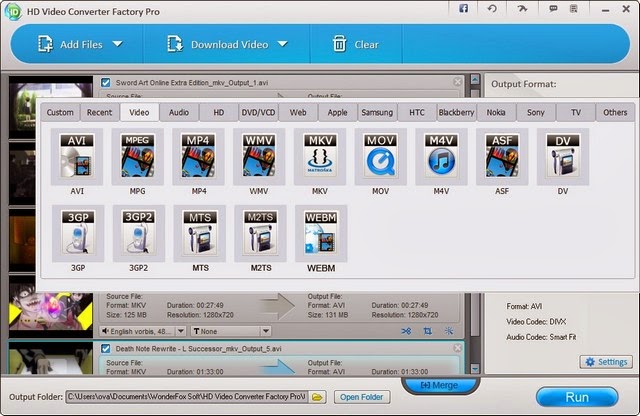Select WMV as output format
This screenshot has width=640, height=416.
coord(259,157)
